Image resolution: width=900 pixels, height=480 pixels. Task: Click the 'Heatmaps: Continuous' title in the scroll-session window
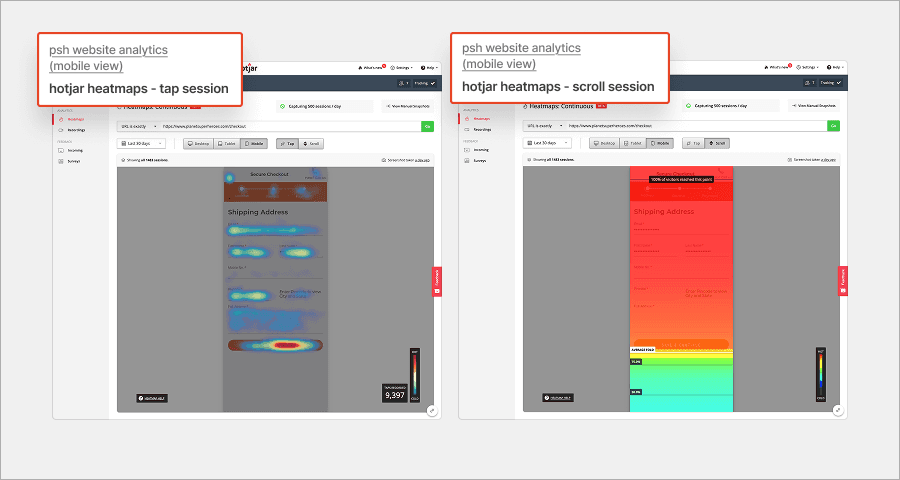[561, 106]
